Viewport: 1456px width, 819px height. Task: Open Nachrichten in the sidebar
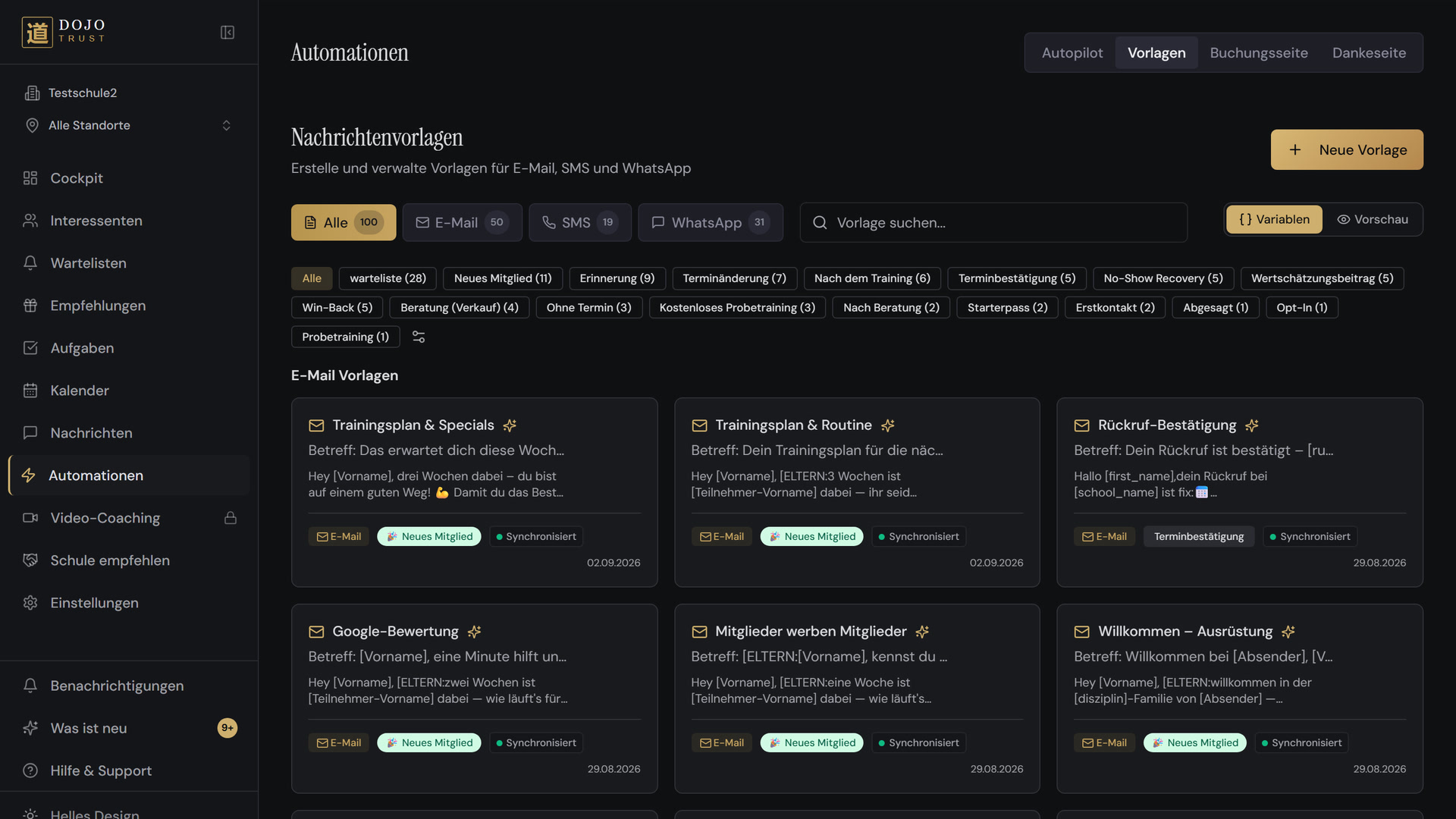pyautogui.click(x=129, y=433)
